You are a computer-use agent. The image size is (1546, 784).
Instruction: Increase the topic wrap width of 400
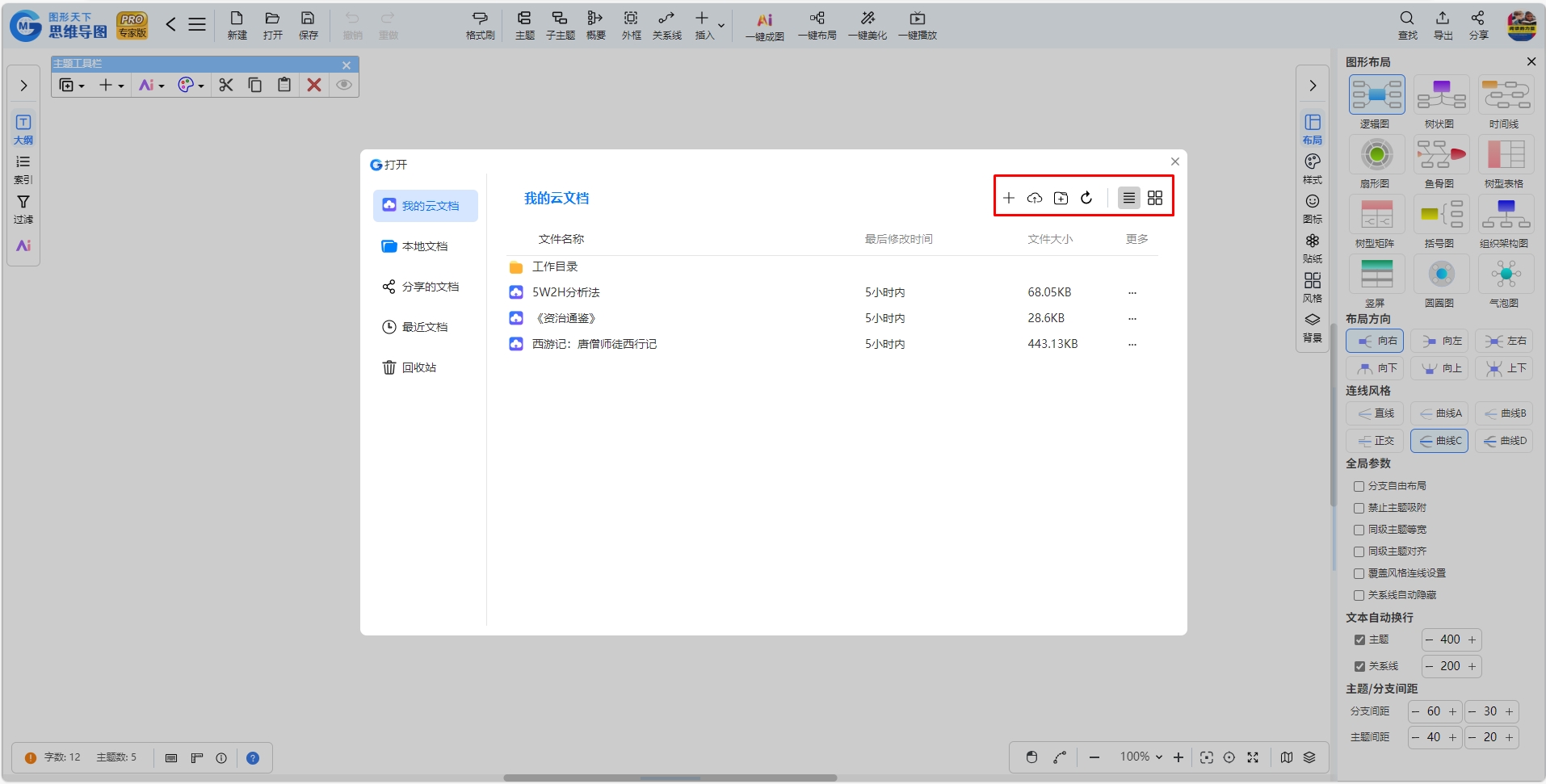coord(1472,639)
